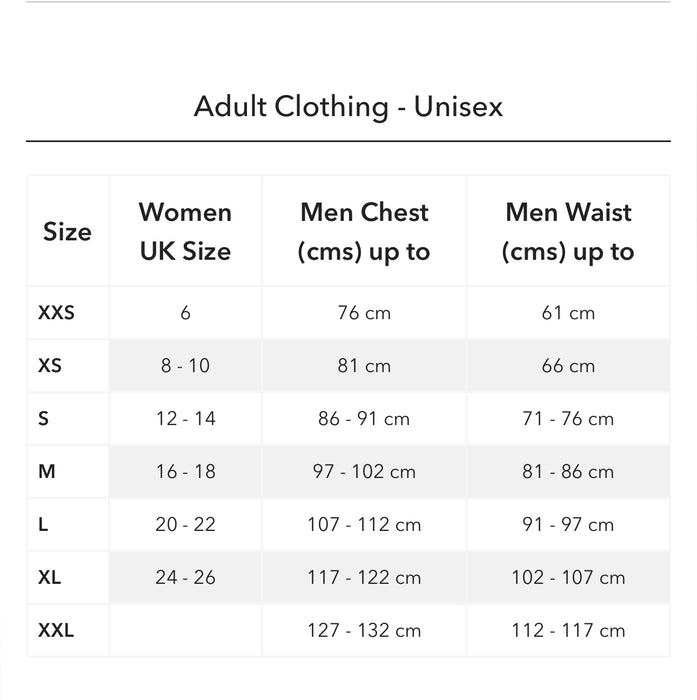Select the 117 - 122 cm chest value
This screenshot has height=700, width=697.
[364, 578]
